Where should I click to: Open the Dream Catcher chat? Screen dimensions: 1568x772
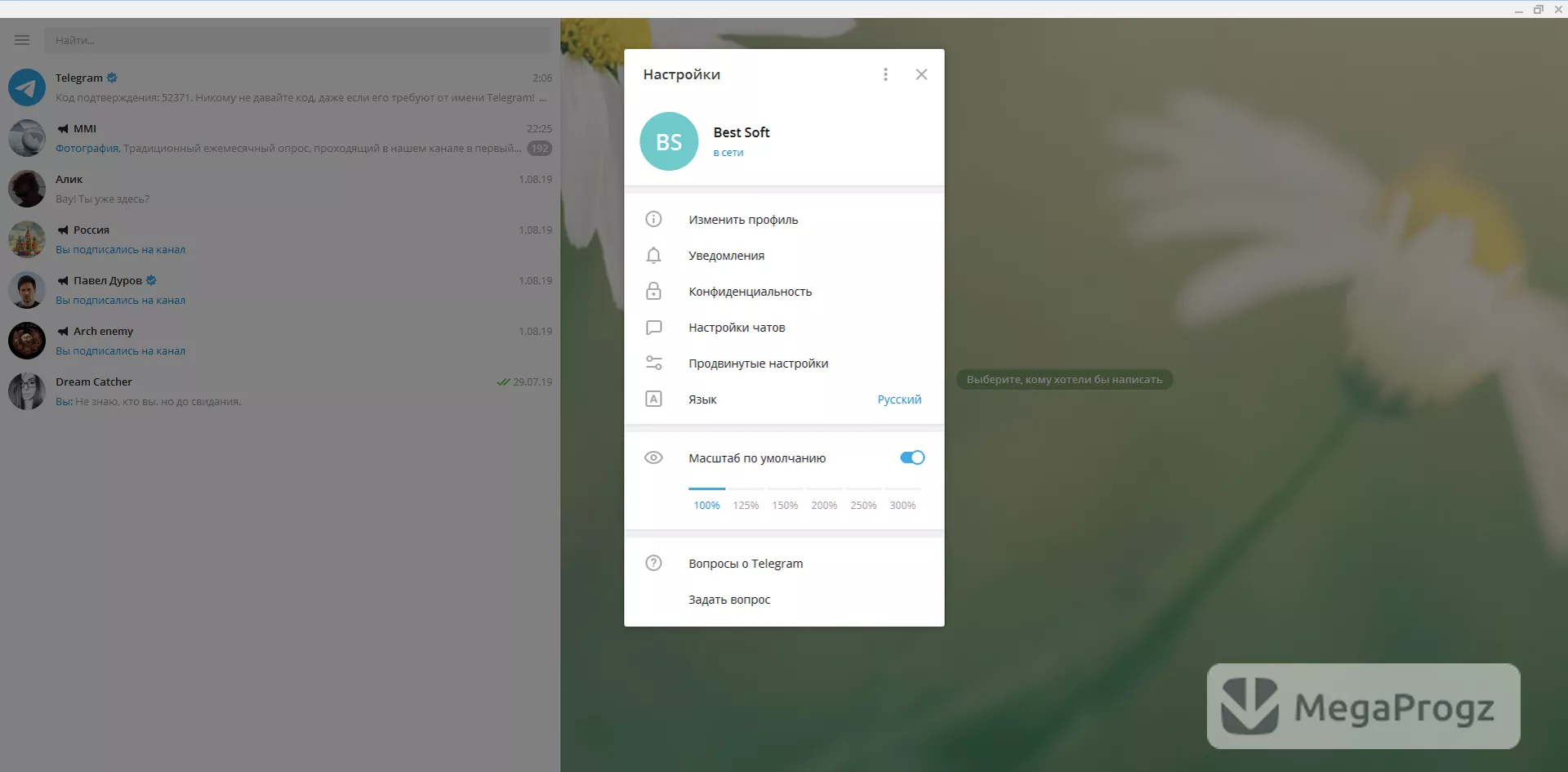tap(280, 391)
